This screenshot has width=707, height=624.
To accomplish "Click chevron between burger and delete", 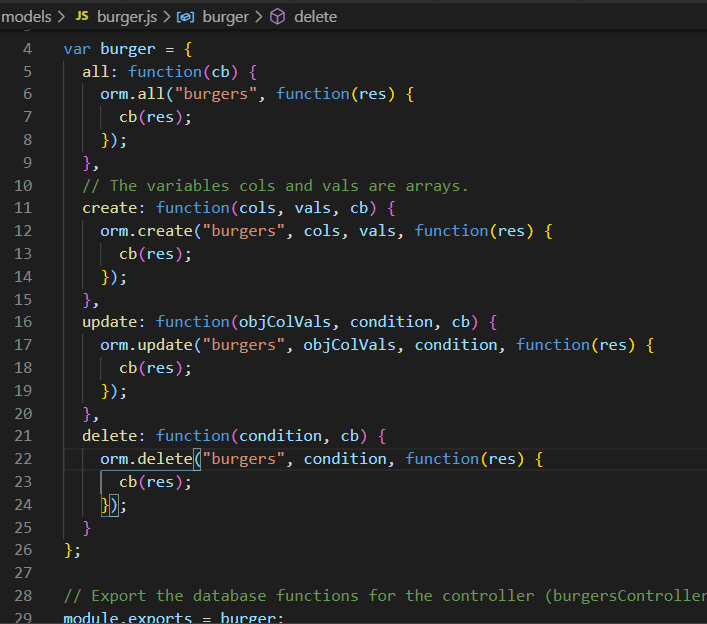I will 258,17.
